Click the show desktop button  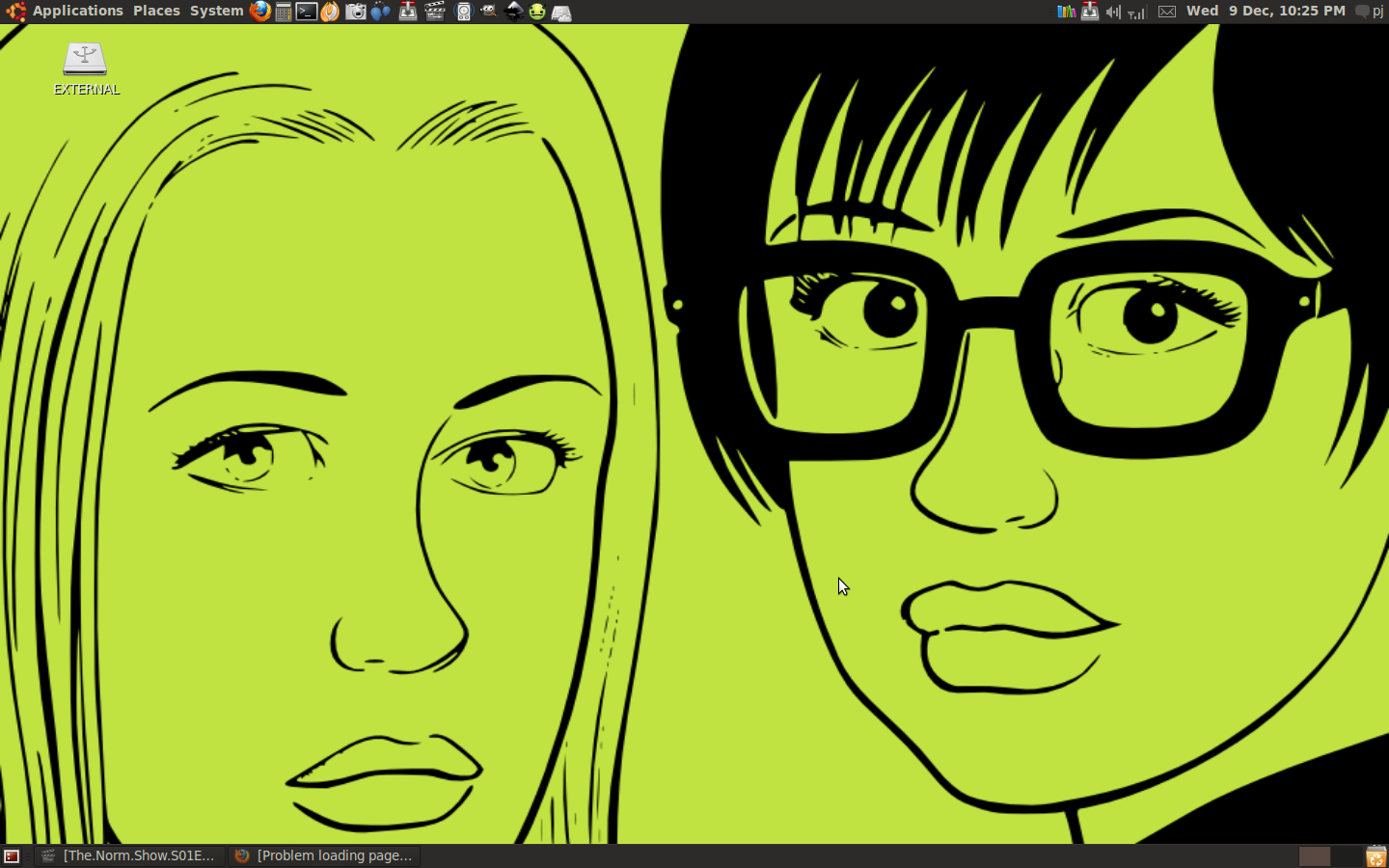(13, 855)
